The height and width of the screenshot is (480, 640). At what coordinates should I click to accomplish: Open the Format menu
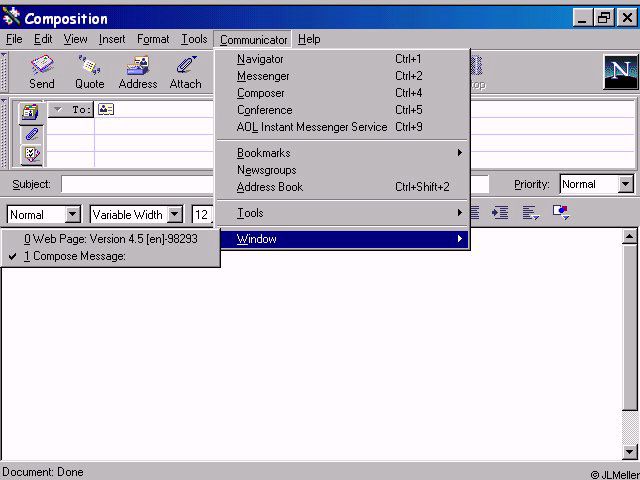click(x=153, y=40)
